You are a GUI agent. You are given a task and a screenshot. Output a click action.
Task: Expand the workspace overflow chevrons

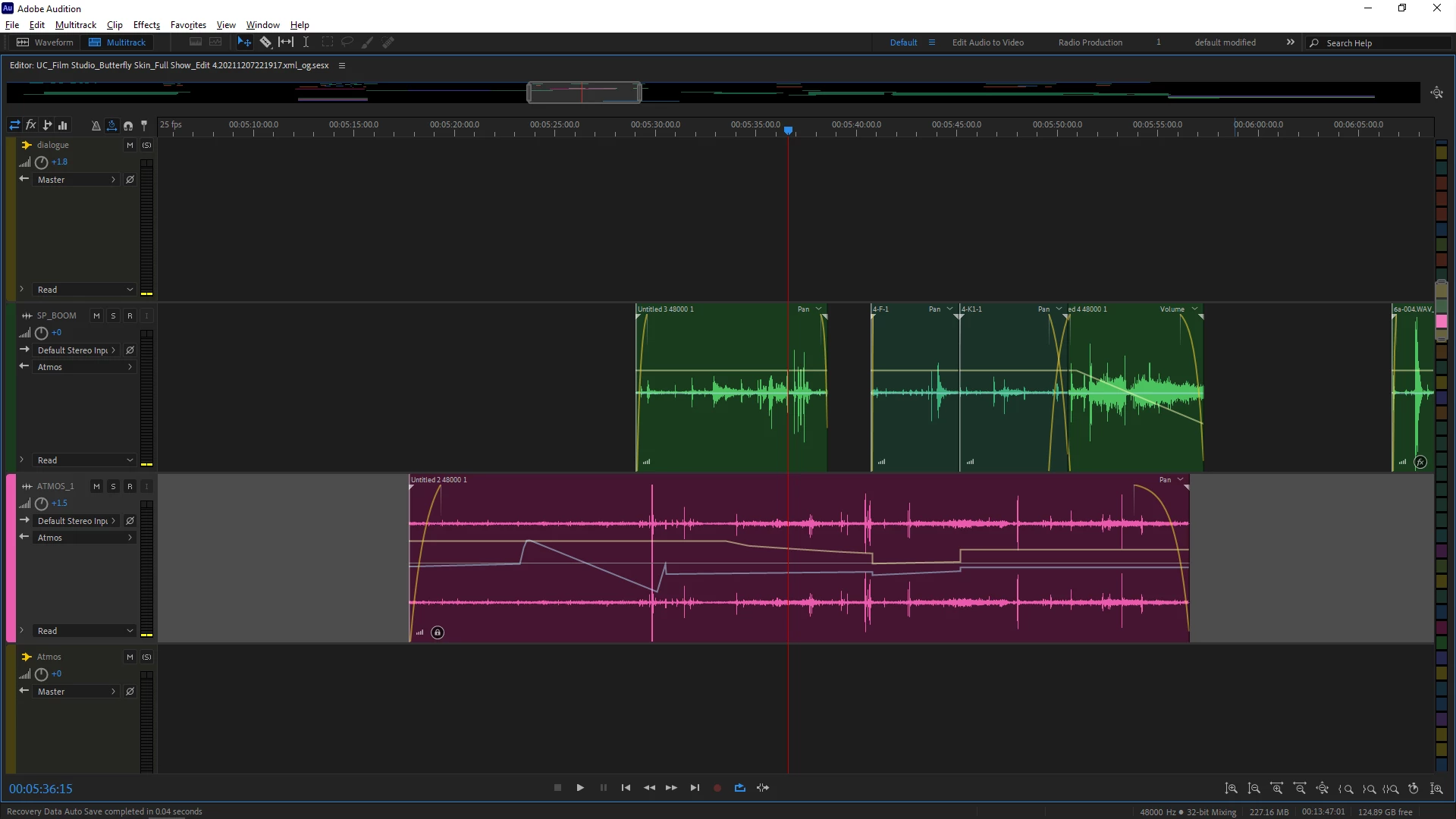click(1290, 42)
